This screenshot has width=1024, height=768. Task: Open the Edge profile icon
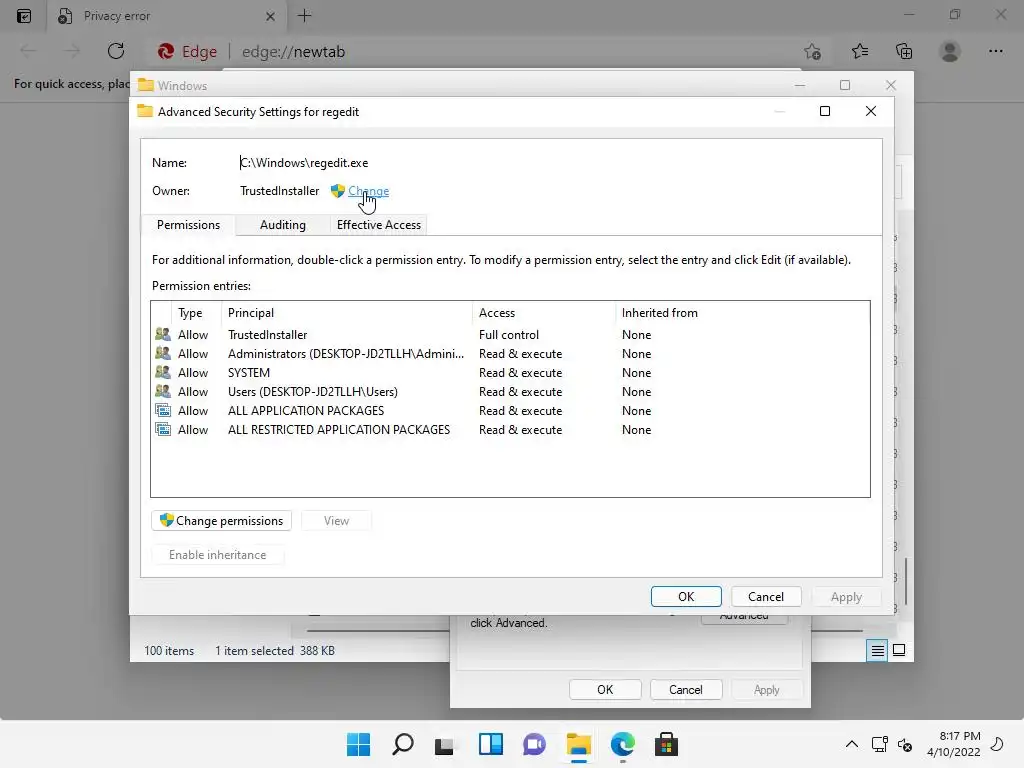coord(950,51)
